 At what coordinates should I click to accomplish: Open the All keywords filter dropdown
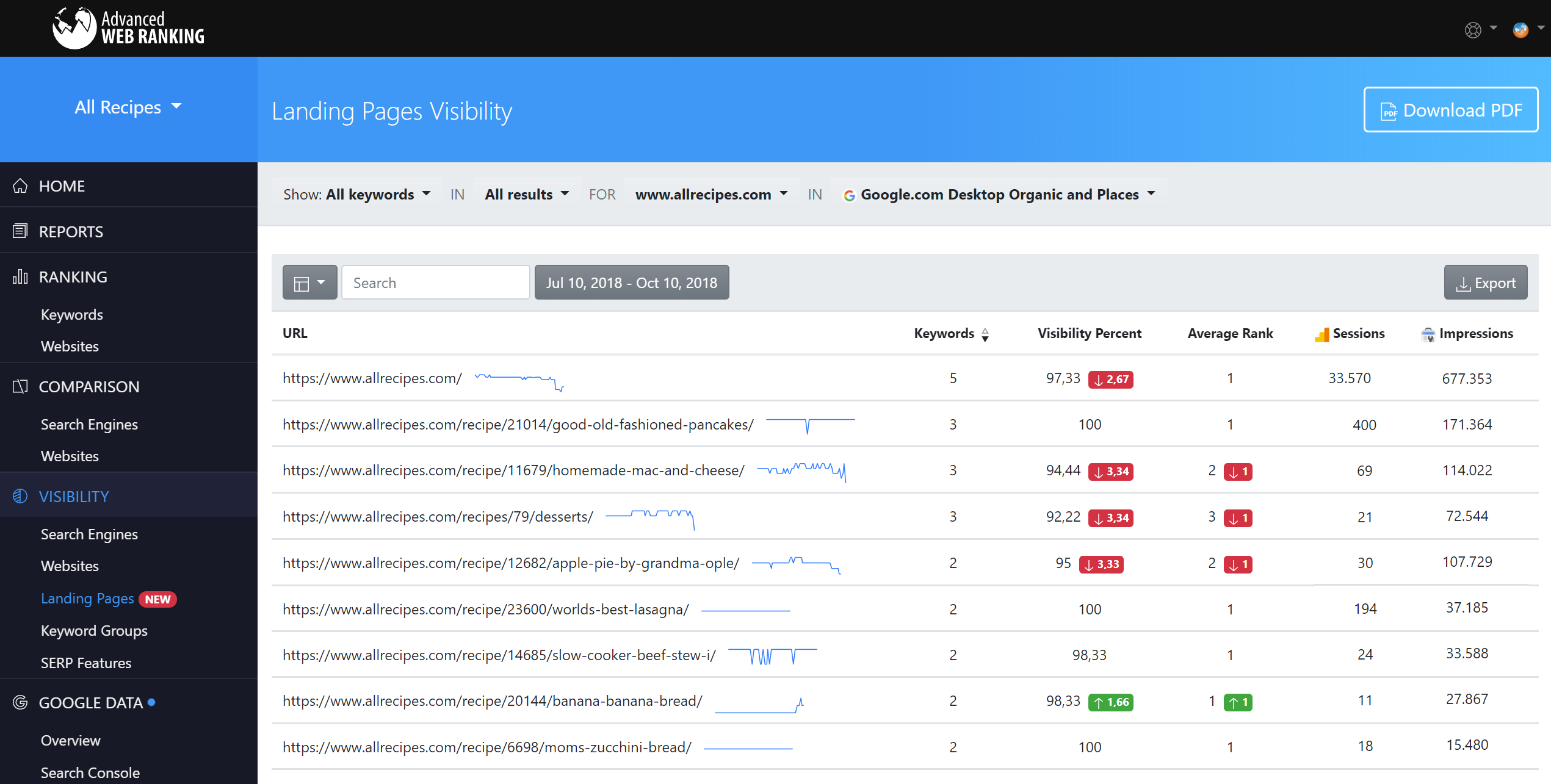pos(356,195)
